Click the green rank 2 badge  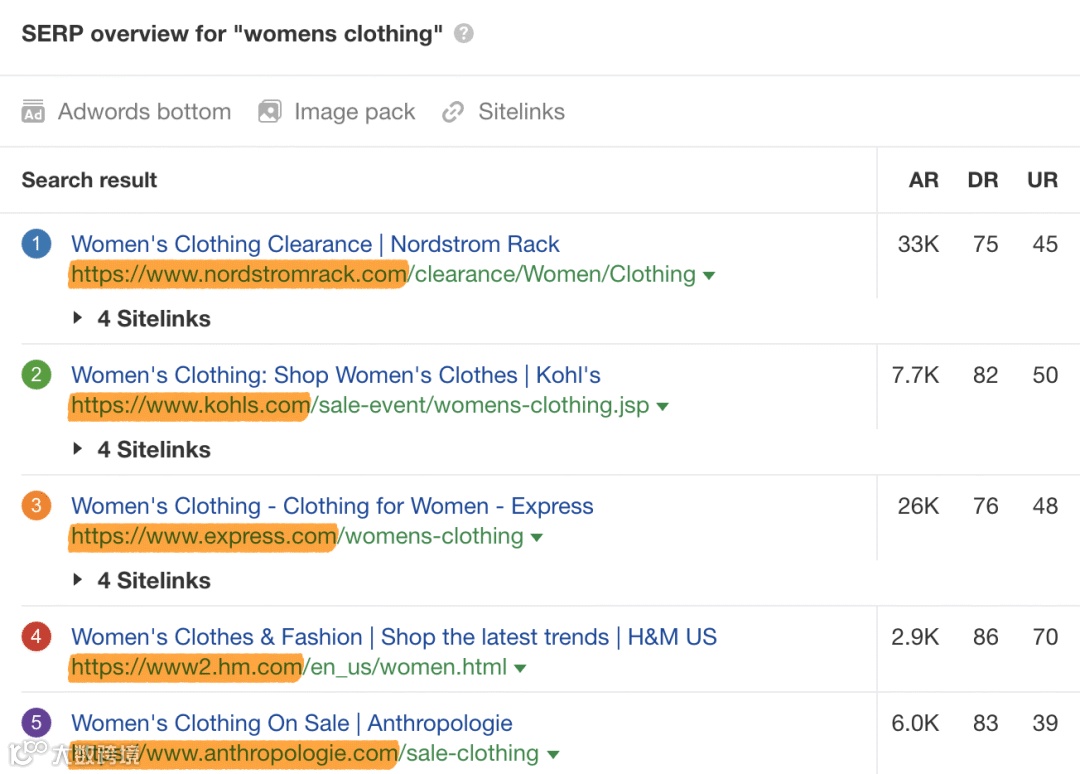pyautogui.click(x=36, y=375)
